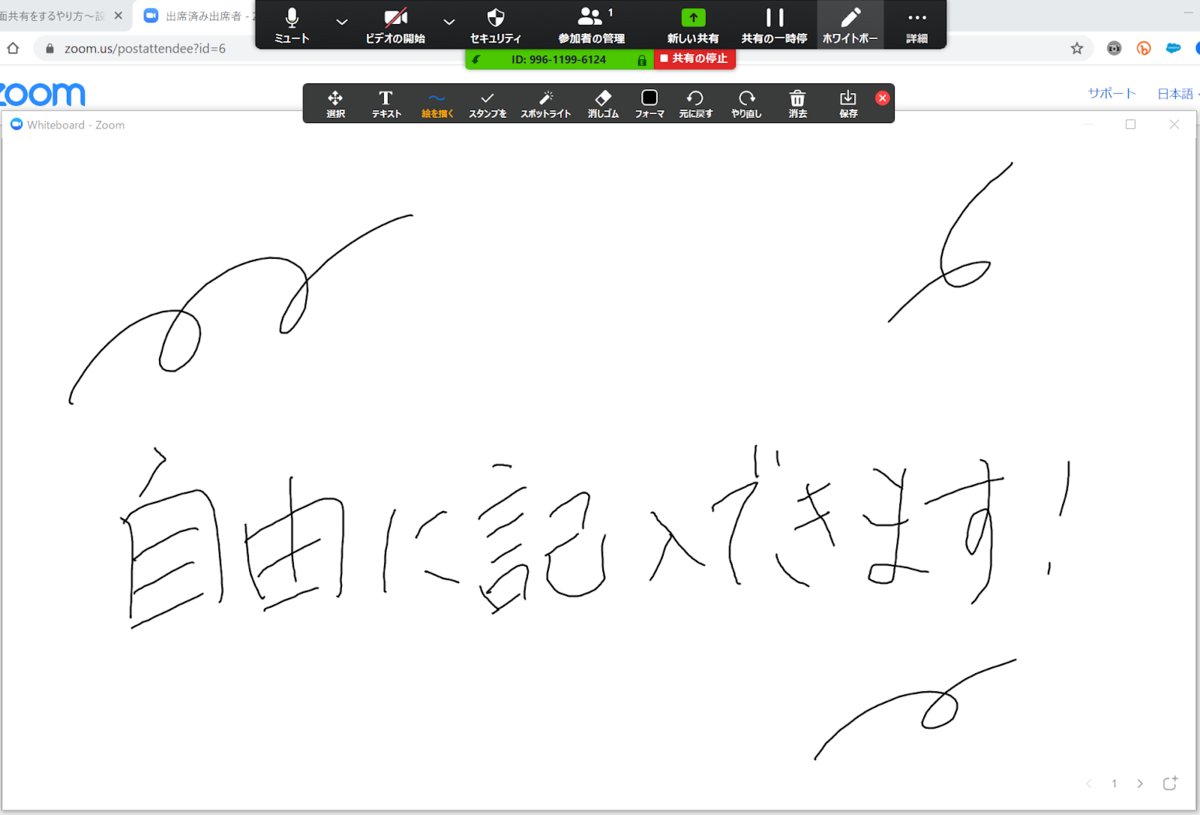Add a new whiteboard page
This screenshot has width=1200, height=815.
pyautogui.click(x=1170, y=784)
